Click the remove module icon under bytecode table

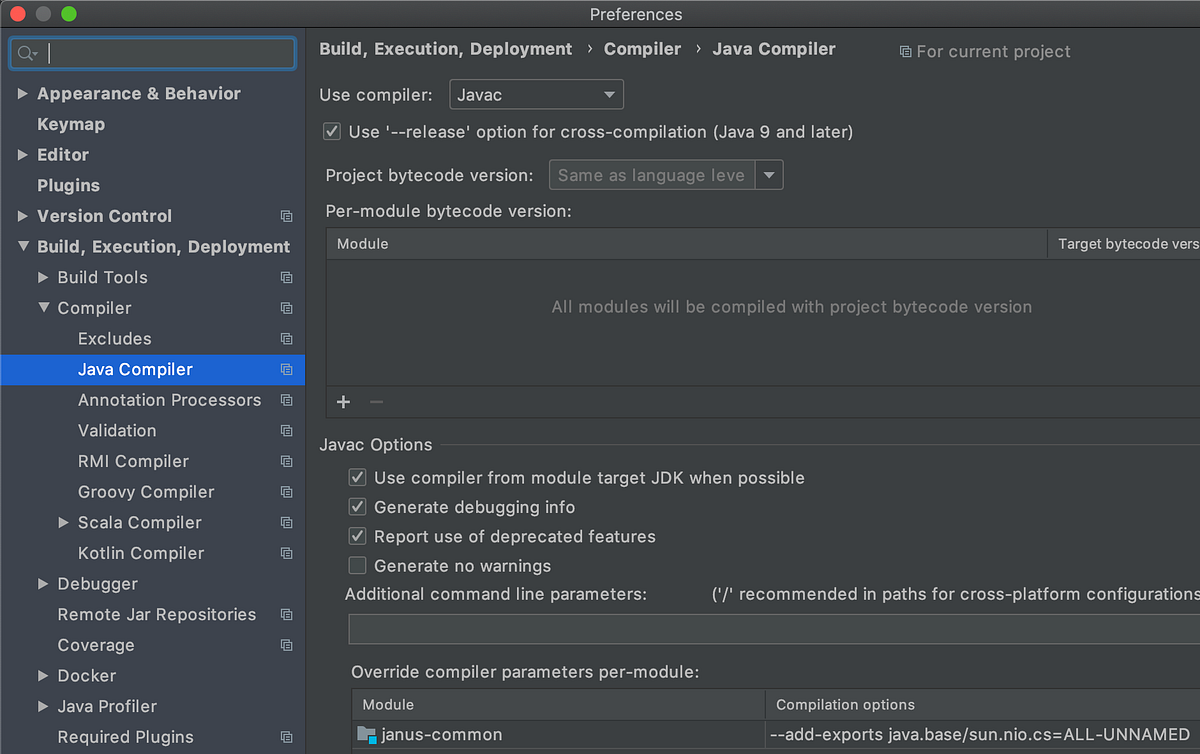376,402
